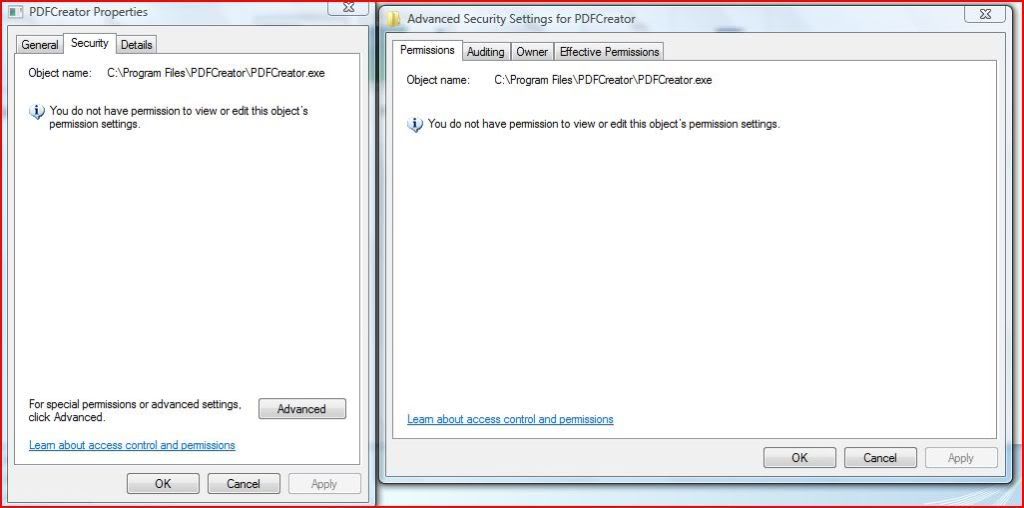Cancel the PDFCreator Properties dialog

[244, 484]
